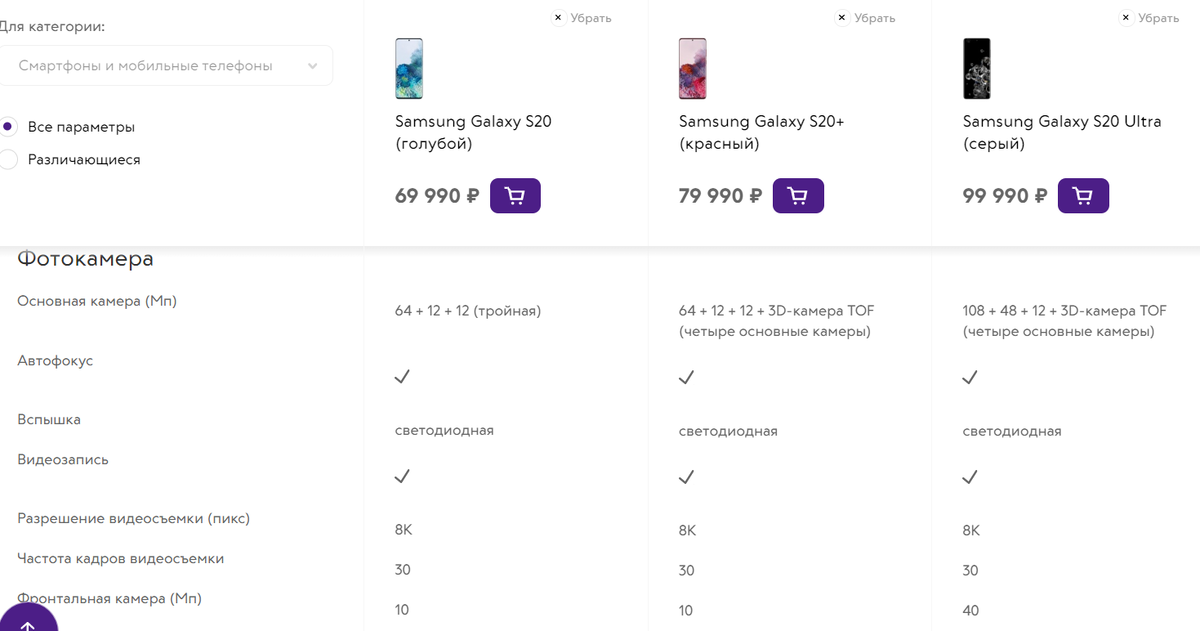Select the 'Все параметры' radio option
1200x631 pixels.
coord(9,127)
